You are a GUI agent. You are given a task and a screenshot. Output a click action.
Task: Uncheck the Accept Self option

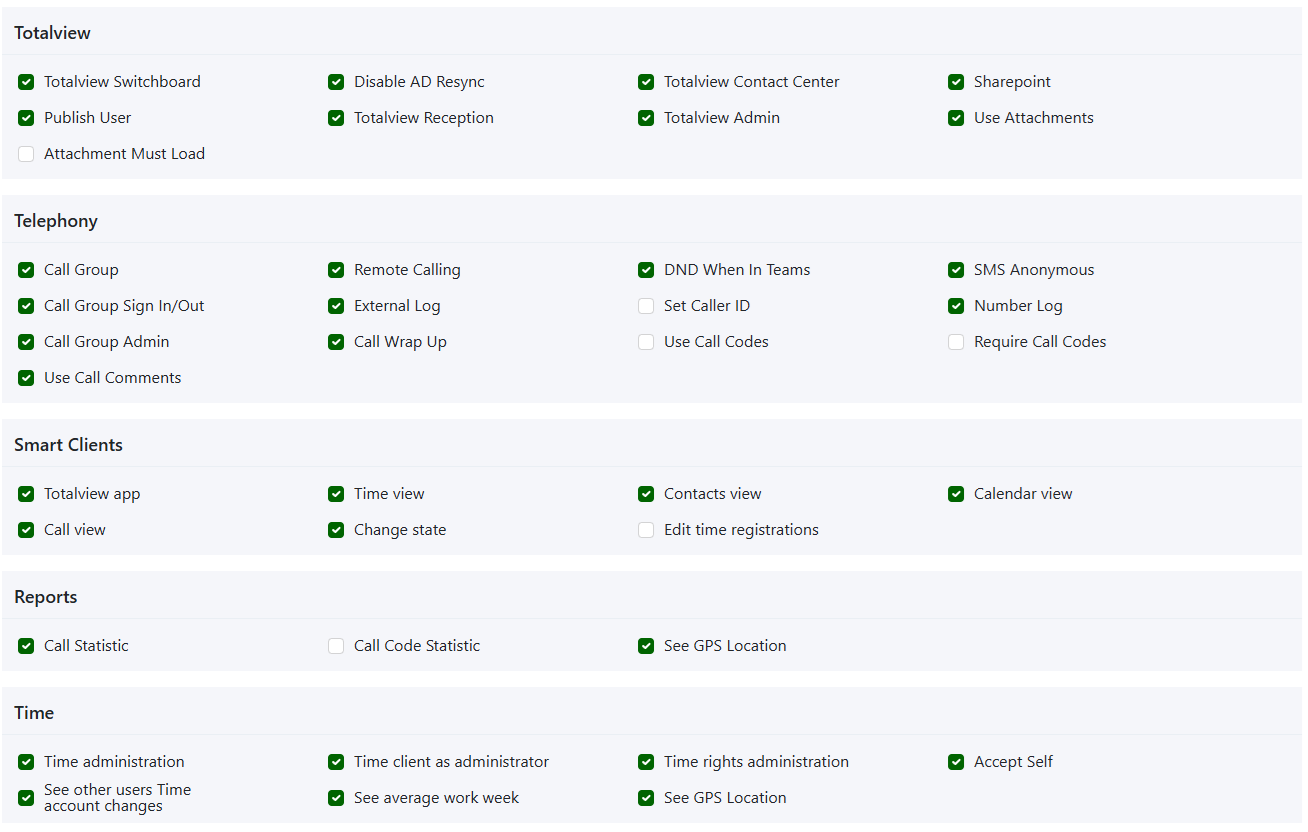(x=956, y=762)
